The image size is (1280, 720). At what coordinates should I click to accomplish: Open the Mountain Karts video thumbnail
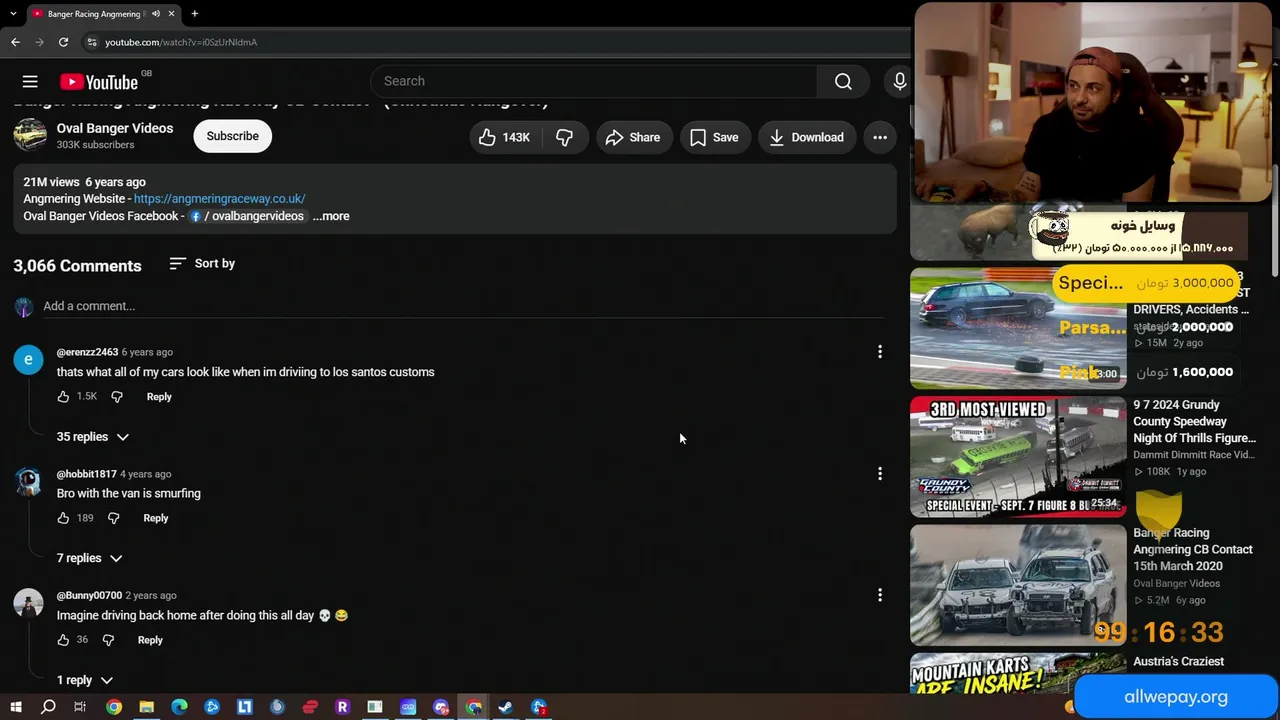click(x=1018, y=673)
